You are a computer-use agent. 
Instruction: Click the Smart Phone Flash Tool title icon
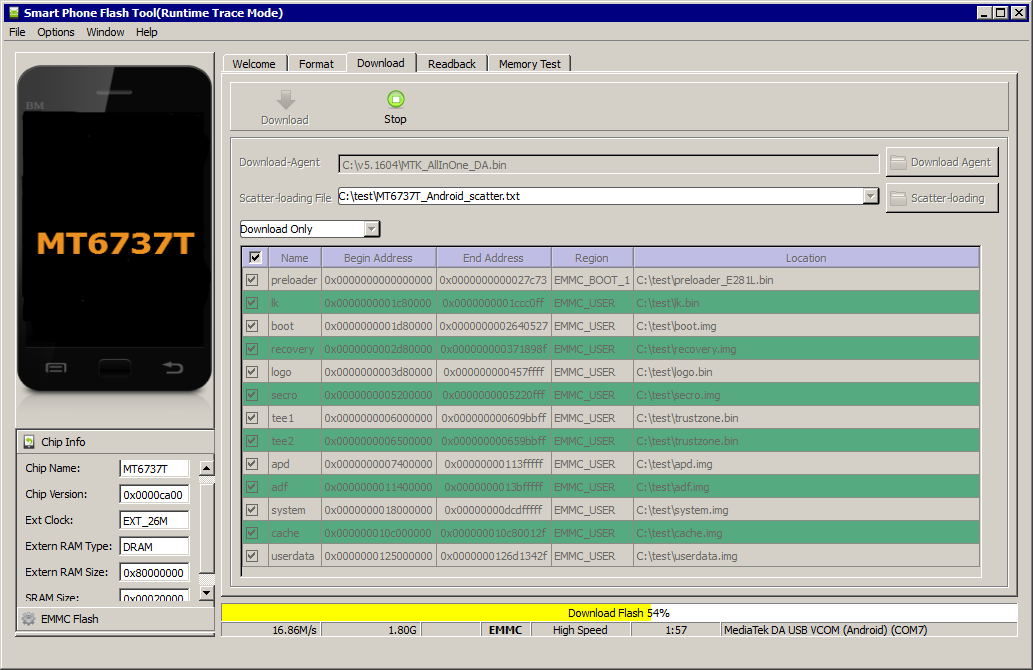13,13
